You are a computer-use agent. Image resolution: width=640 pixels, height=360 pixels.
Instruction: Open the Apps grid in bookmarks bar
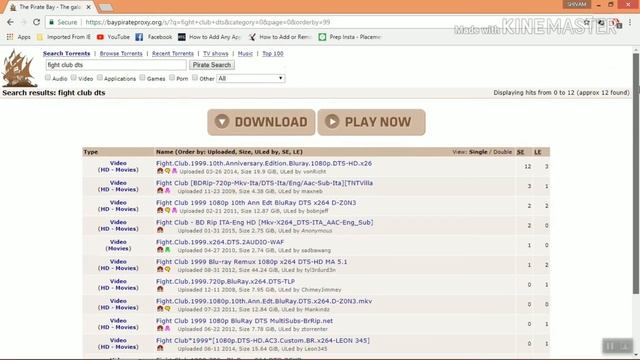(x=18, y=37)
